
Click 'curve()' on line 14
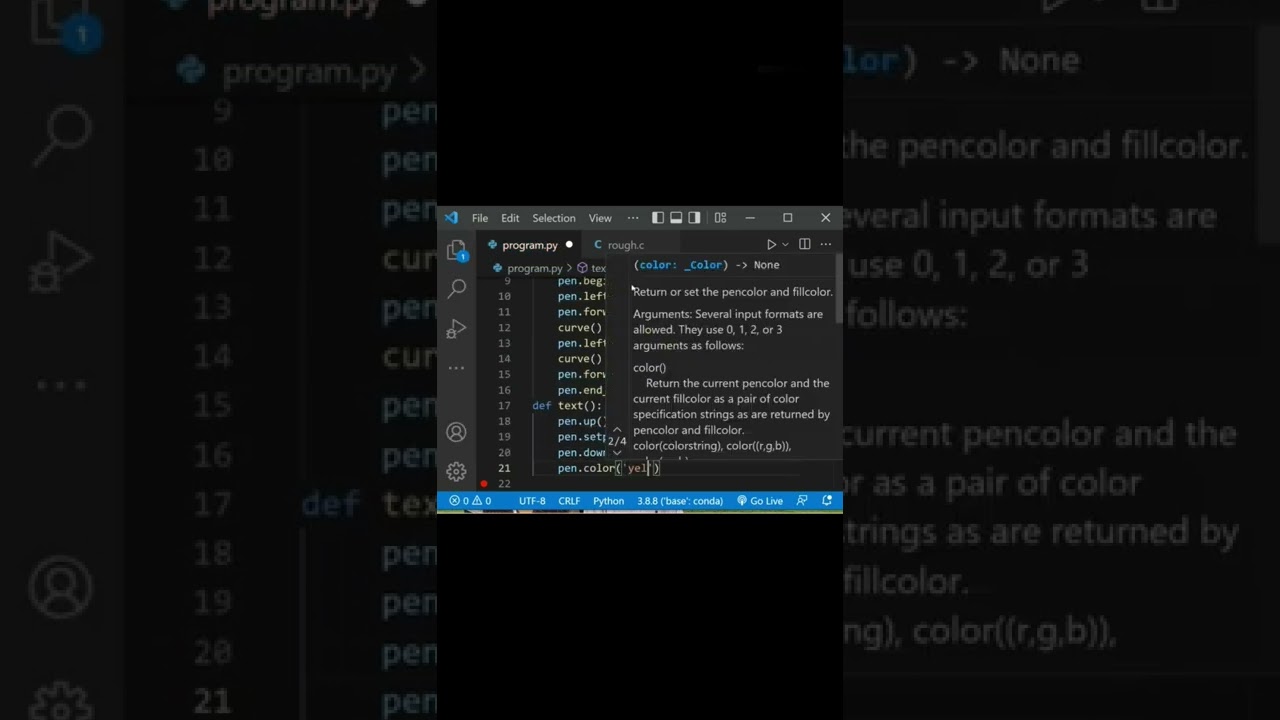580,359
